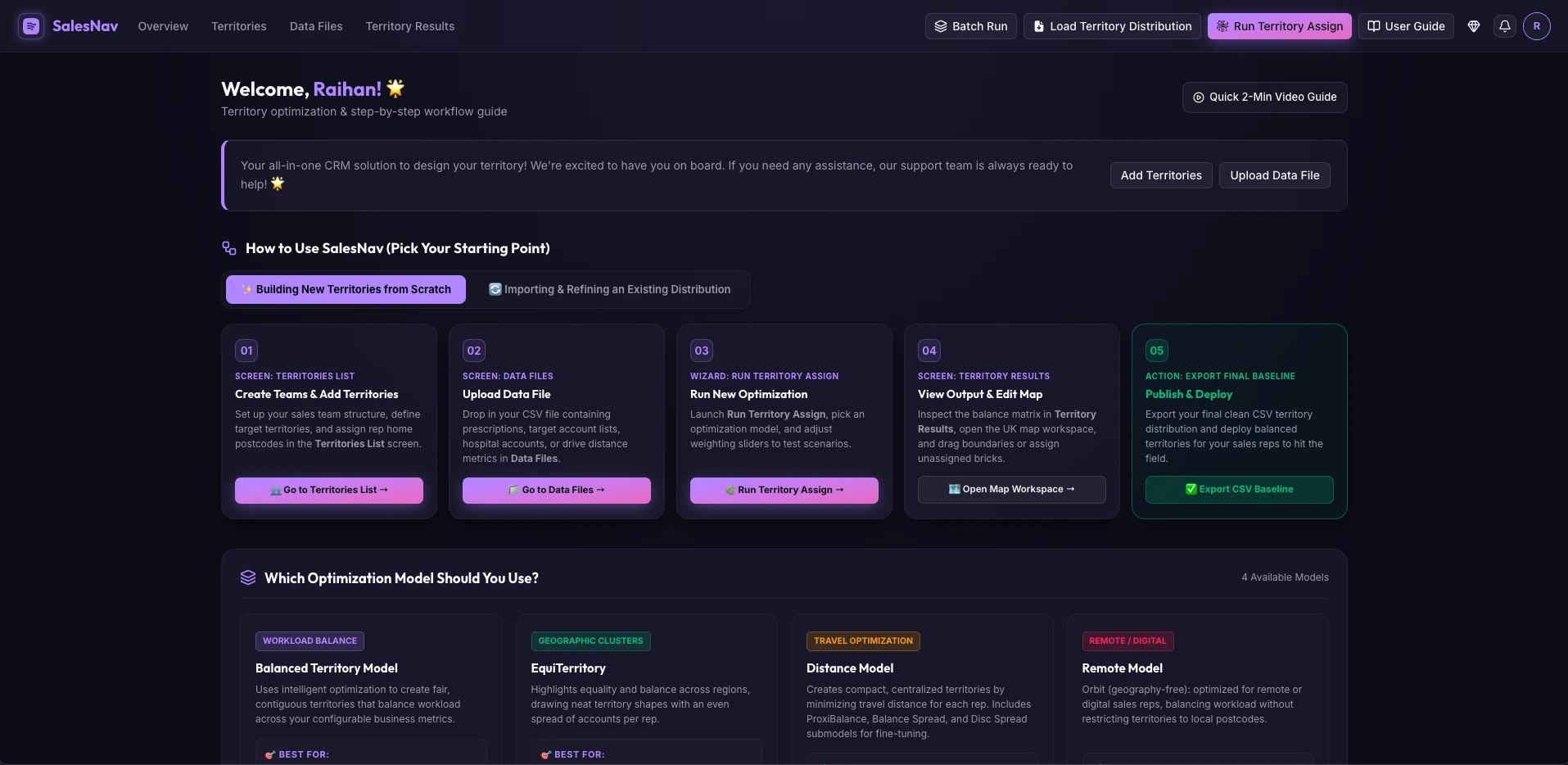
Task: Click Export CSV Baseline button
Action: [x=1240, y=489]
